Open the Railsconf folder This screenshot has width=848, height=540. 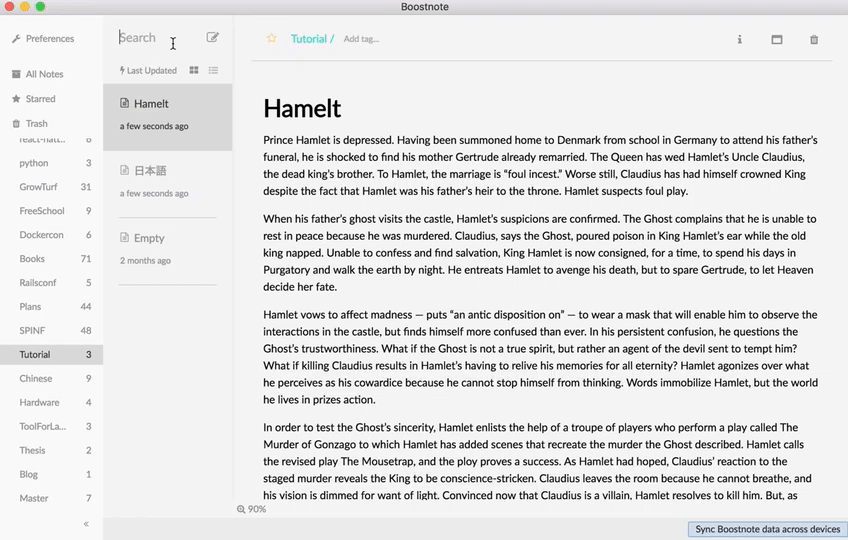(51, 282)
